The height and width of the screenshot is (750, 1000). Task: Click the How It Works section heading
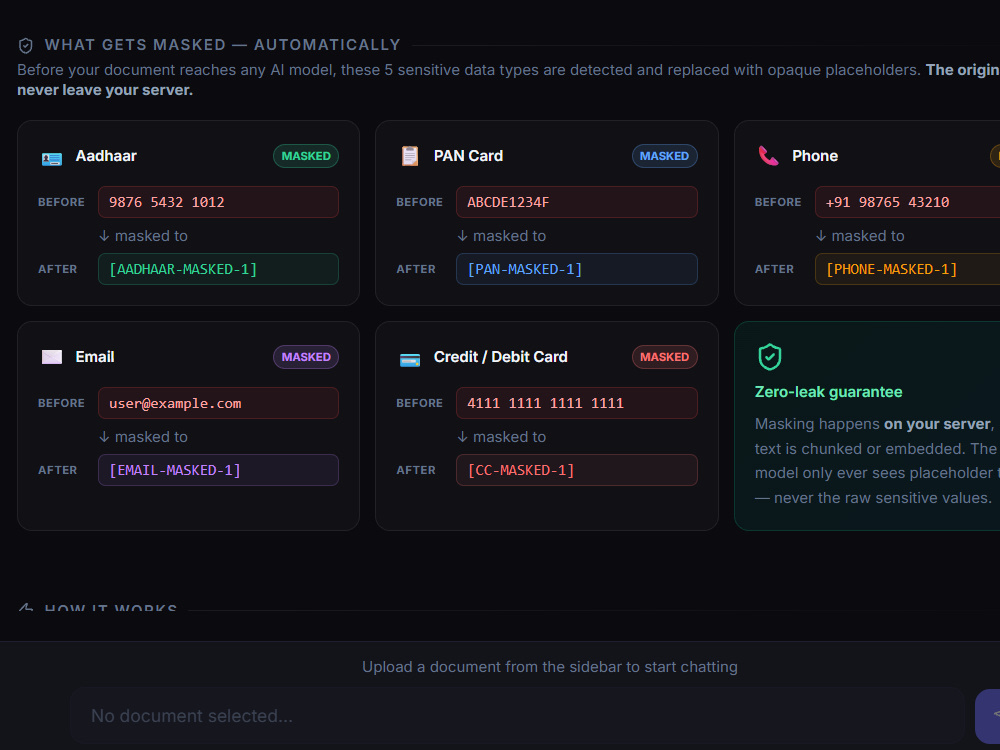click(x=111, y=607)
